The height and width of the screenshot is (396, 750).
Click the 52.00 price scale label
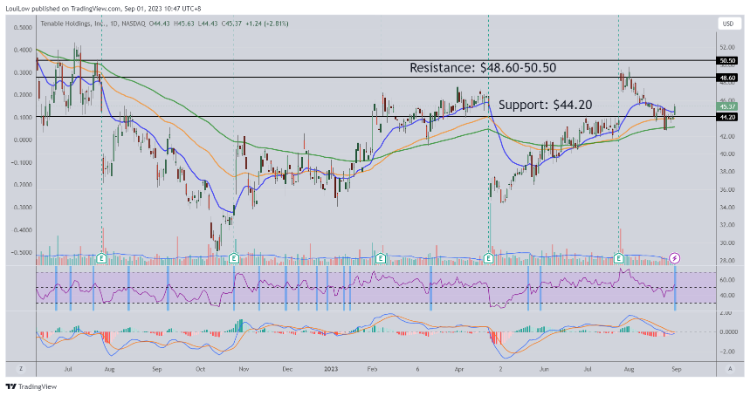[x=728, y=47]
